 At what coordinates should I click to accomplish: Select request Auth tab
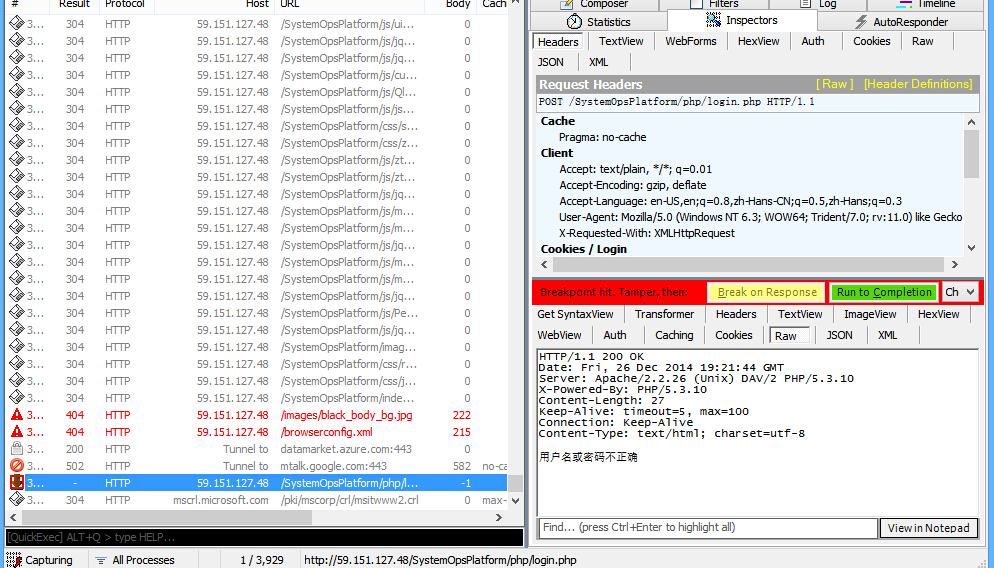tap(813, 41)
